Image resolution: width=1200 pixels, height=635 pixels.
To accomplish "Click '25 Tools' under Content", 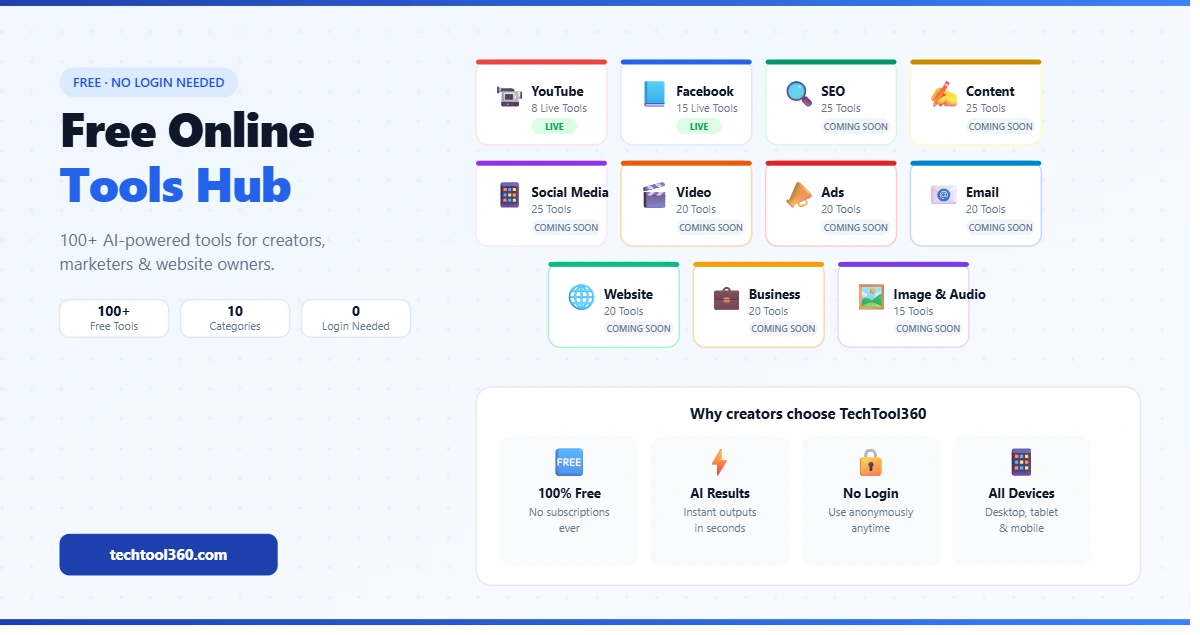I will (x=986, y=108).
